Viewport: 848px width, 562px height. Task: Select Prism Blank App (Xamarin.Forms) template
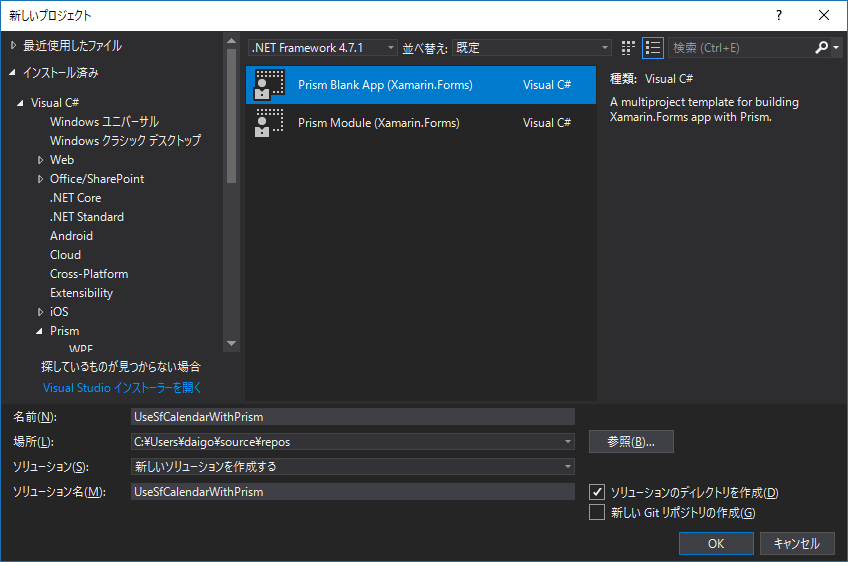pos(421,84)
